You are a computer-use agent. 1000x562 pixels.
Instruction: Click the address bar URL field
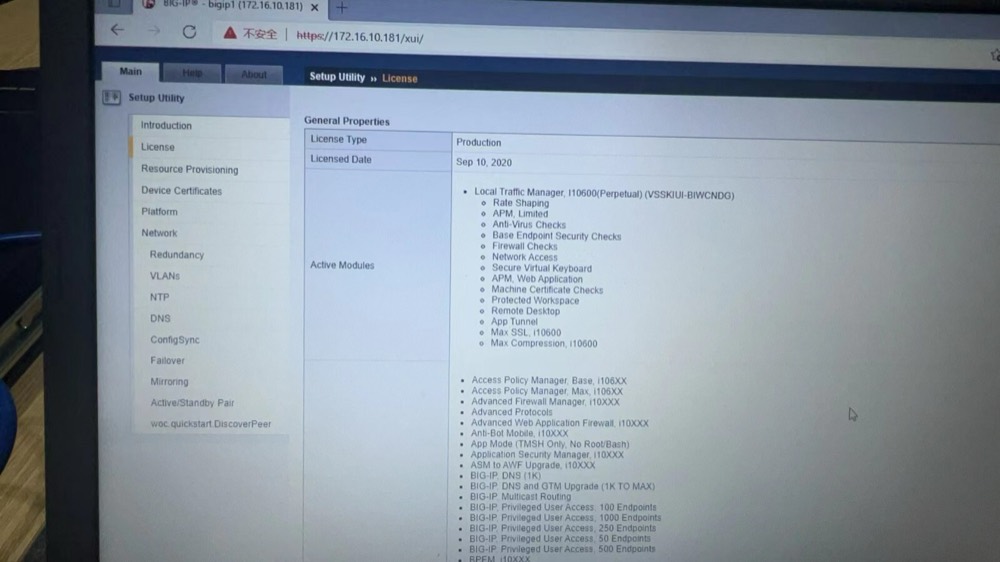pyautogui.click(x=360, y=37)
